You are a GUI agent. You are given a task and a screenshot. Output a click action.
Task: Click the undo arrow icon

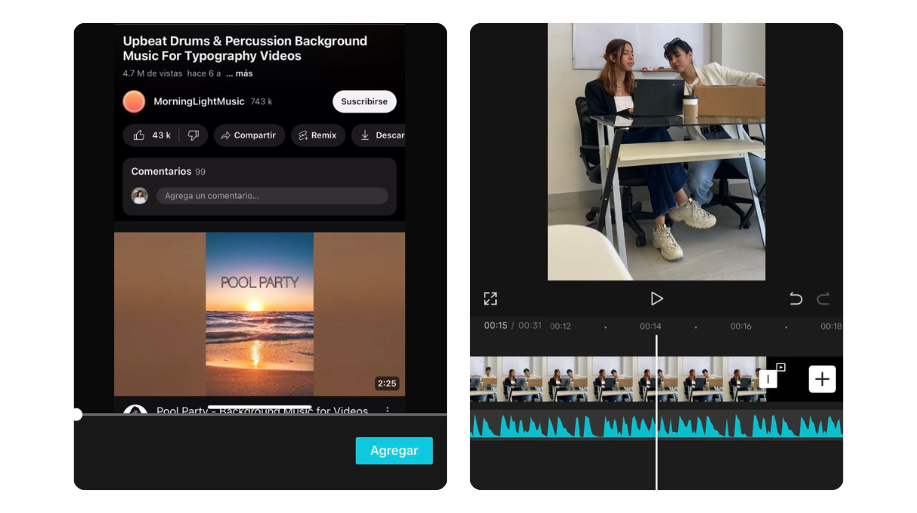coord(796,299)
